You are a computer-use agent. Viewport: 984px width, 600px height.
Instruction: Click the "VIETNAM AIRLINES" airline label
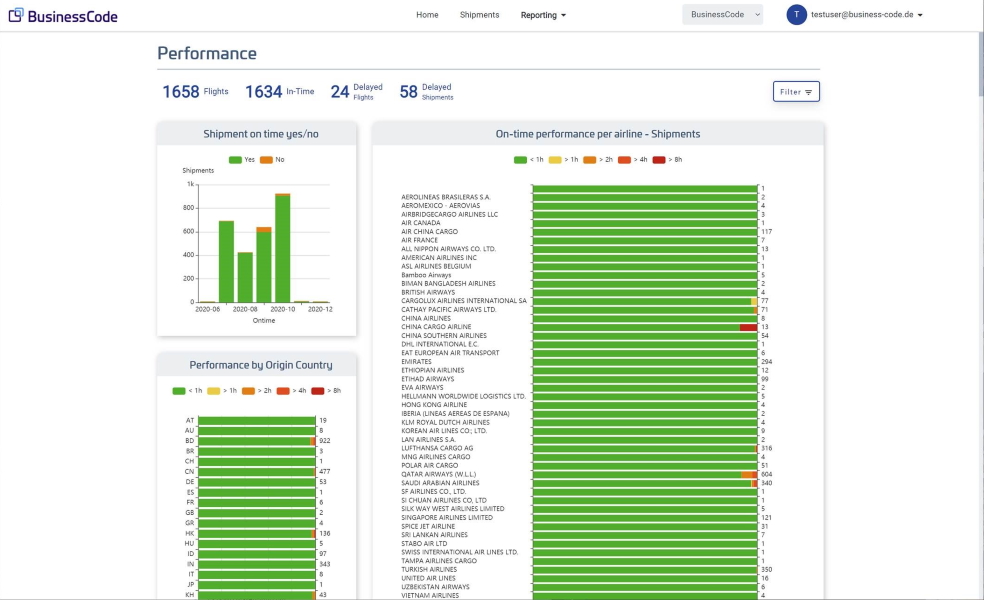(430, 596)
